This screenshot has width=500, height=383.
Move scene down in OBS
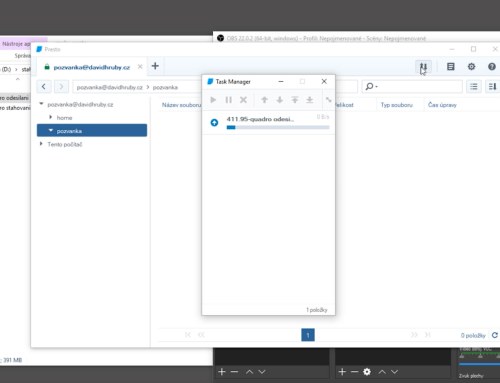point(262,372)
